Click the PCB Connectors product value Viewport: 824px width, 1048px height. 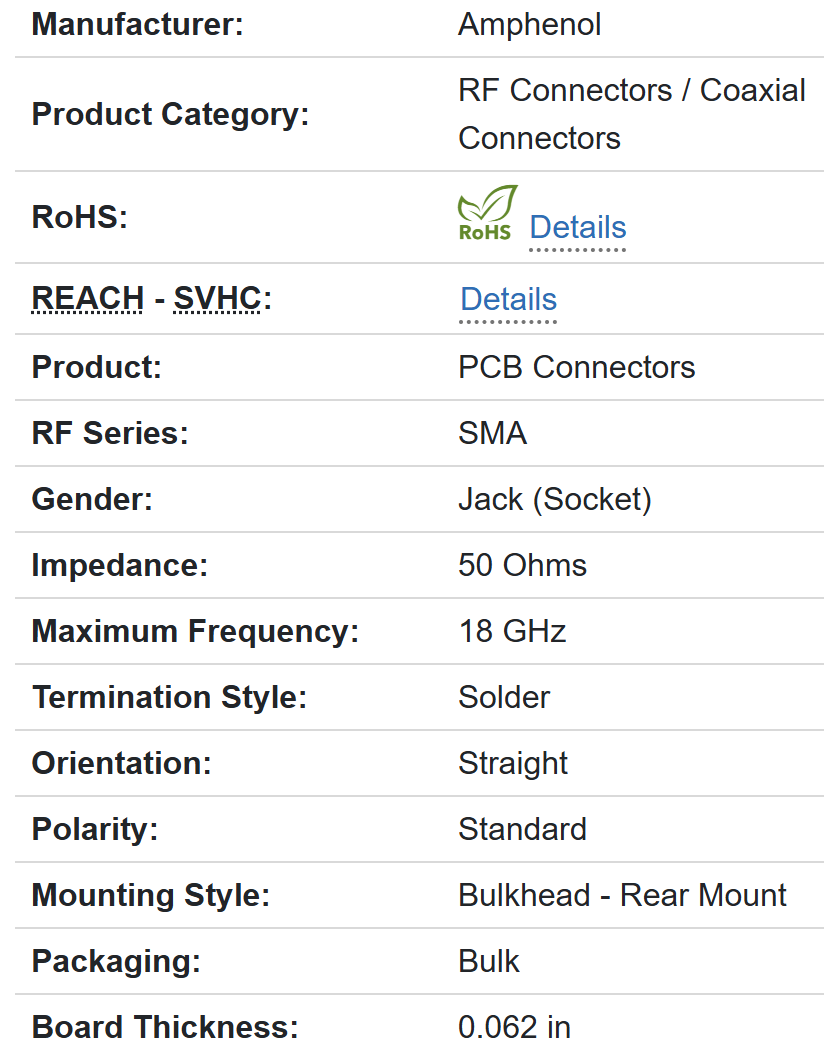576,367
